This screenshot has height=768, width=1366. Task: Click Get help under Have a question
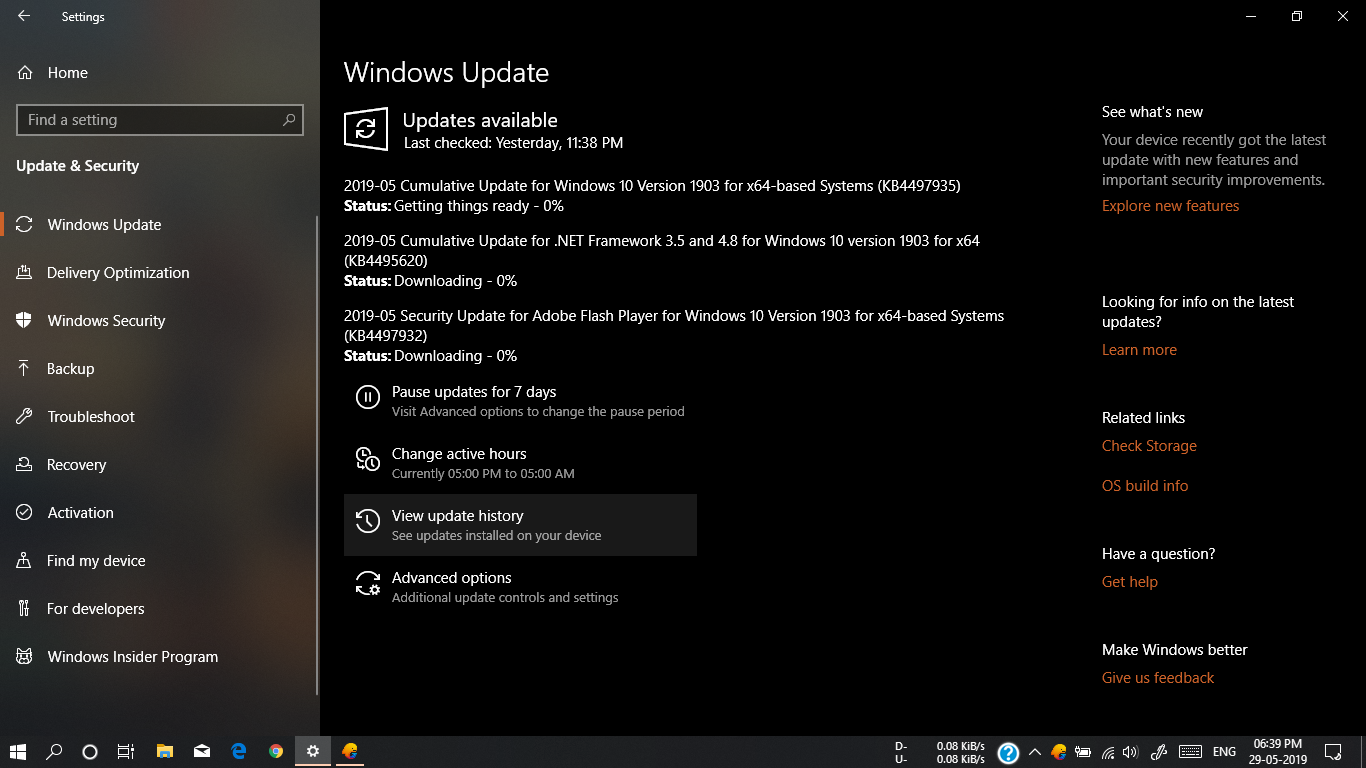(1129, 581)
